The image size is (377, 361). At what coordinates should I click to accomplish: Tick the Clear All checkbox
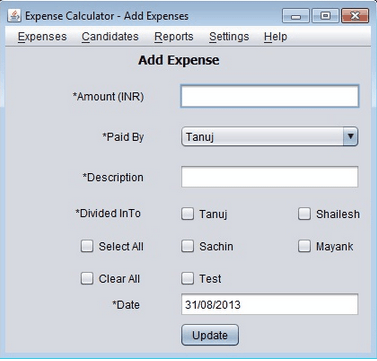(87, 278)
